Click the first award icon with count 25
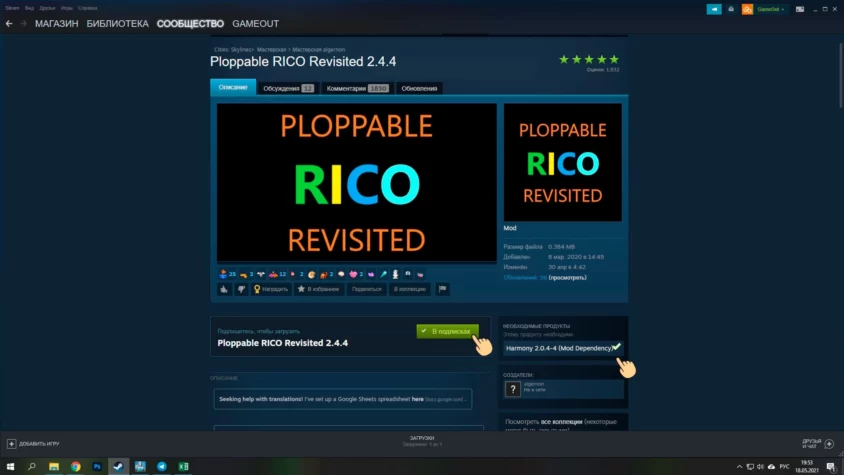 pyautogui.click(x=227, y=274)
